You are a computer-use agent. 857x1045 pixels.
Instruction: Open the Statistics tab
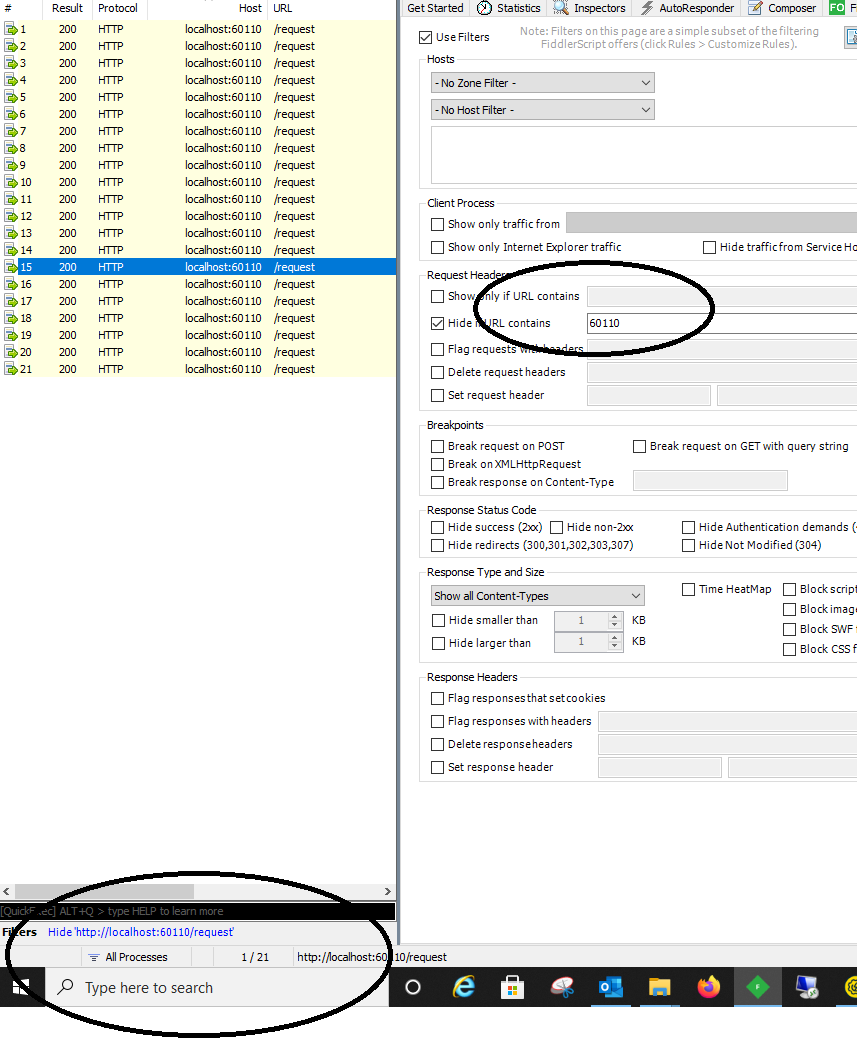(509, 8)
